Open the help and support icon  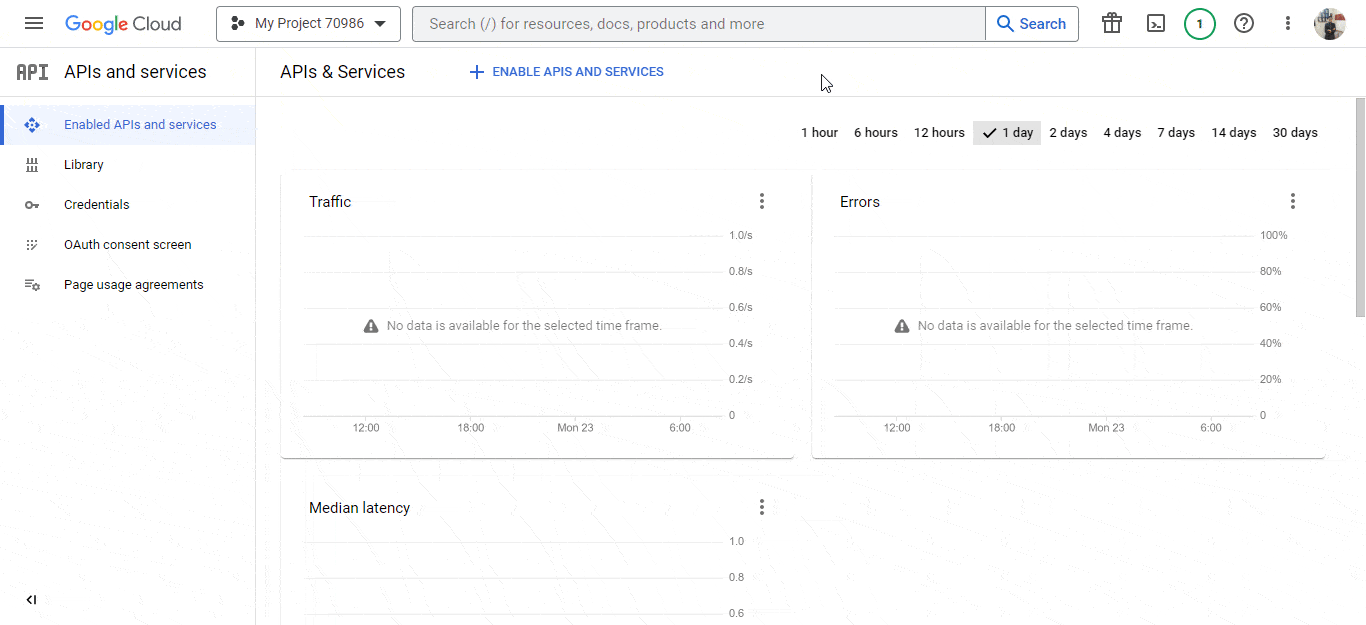point(1243,22)
